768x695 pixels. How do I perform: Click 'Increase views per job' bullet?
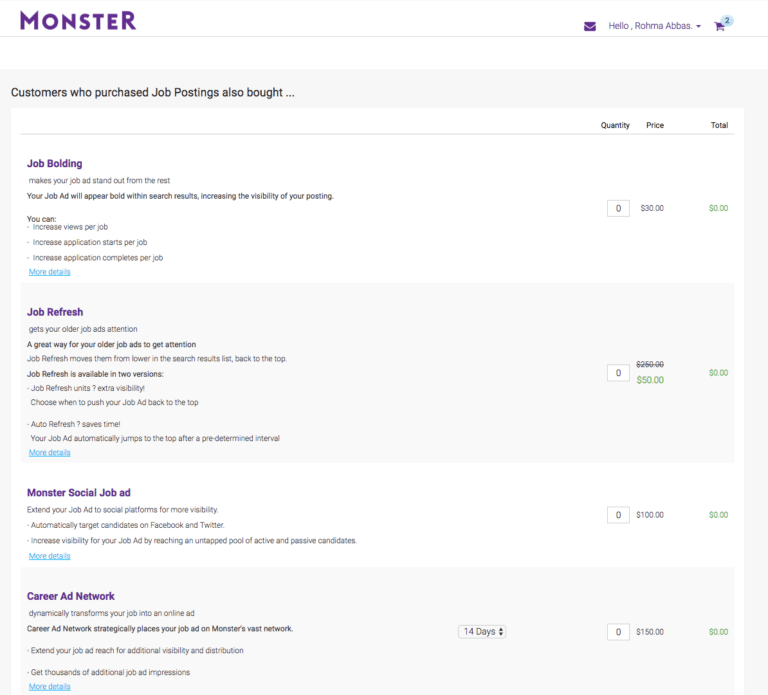coord(70,227)
